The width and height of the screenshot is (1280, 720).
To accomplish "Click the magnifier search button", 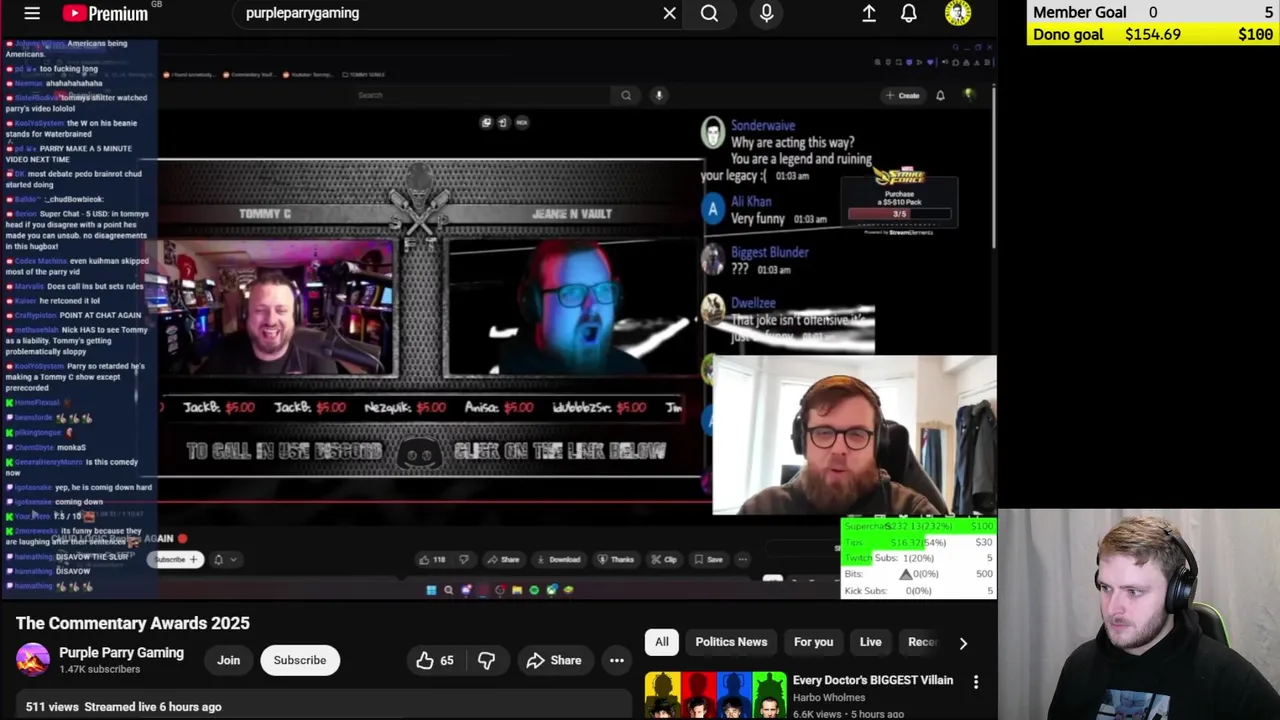I will [709, 13].
